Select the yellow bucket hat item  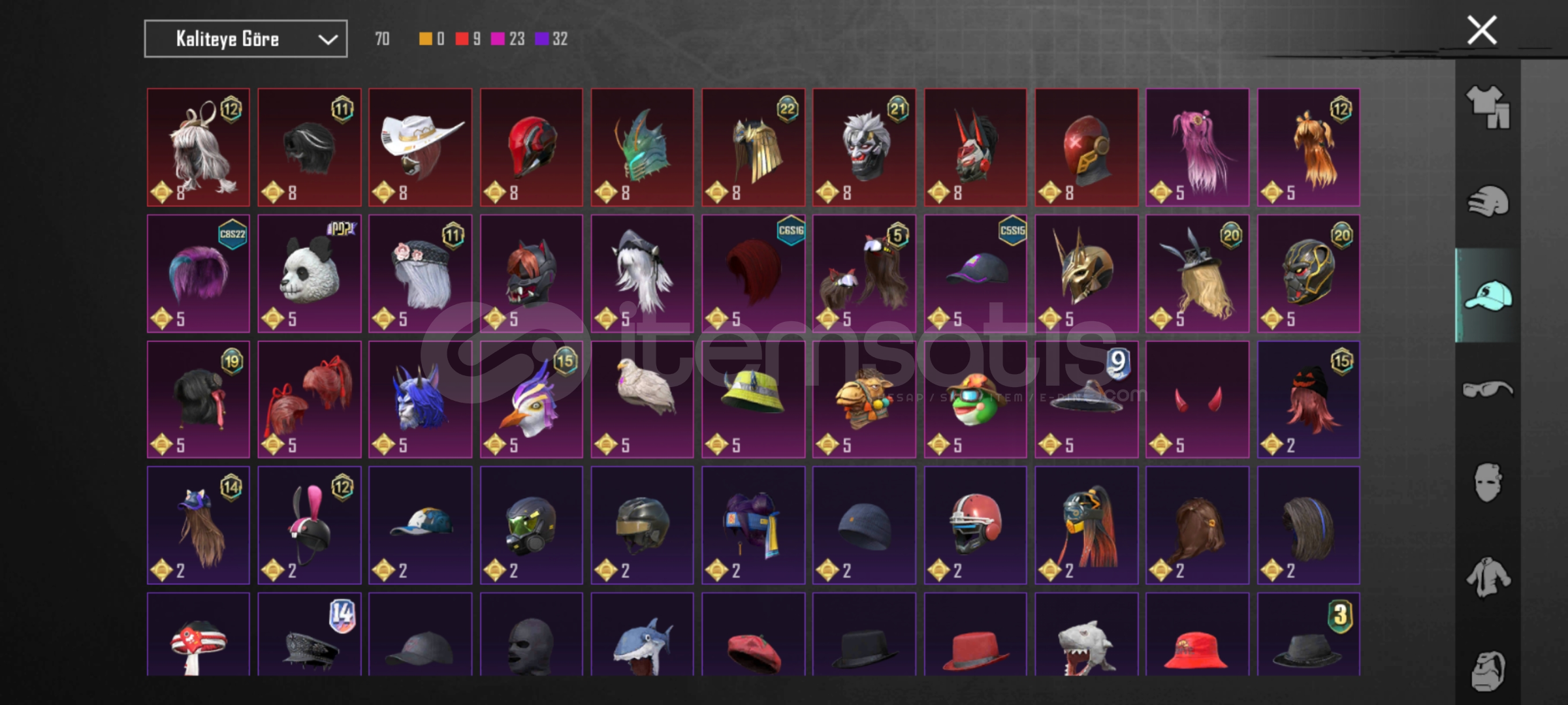pyautogui.click(x=753, y=399)
